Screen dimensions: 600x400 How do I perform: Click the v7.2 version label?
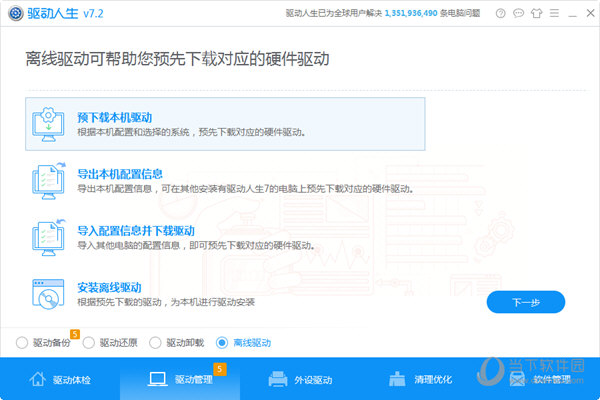(x=93, y=13)
